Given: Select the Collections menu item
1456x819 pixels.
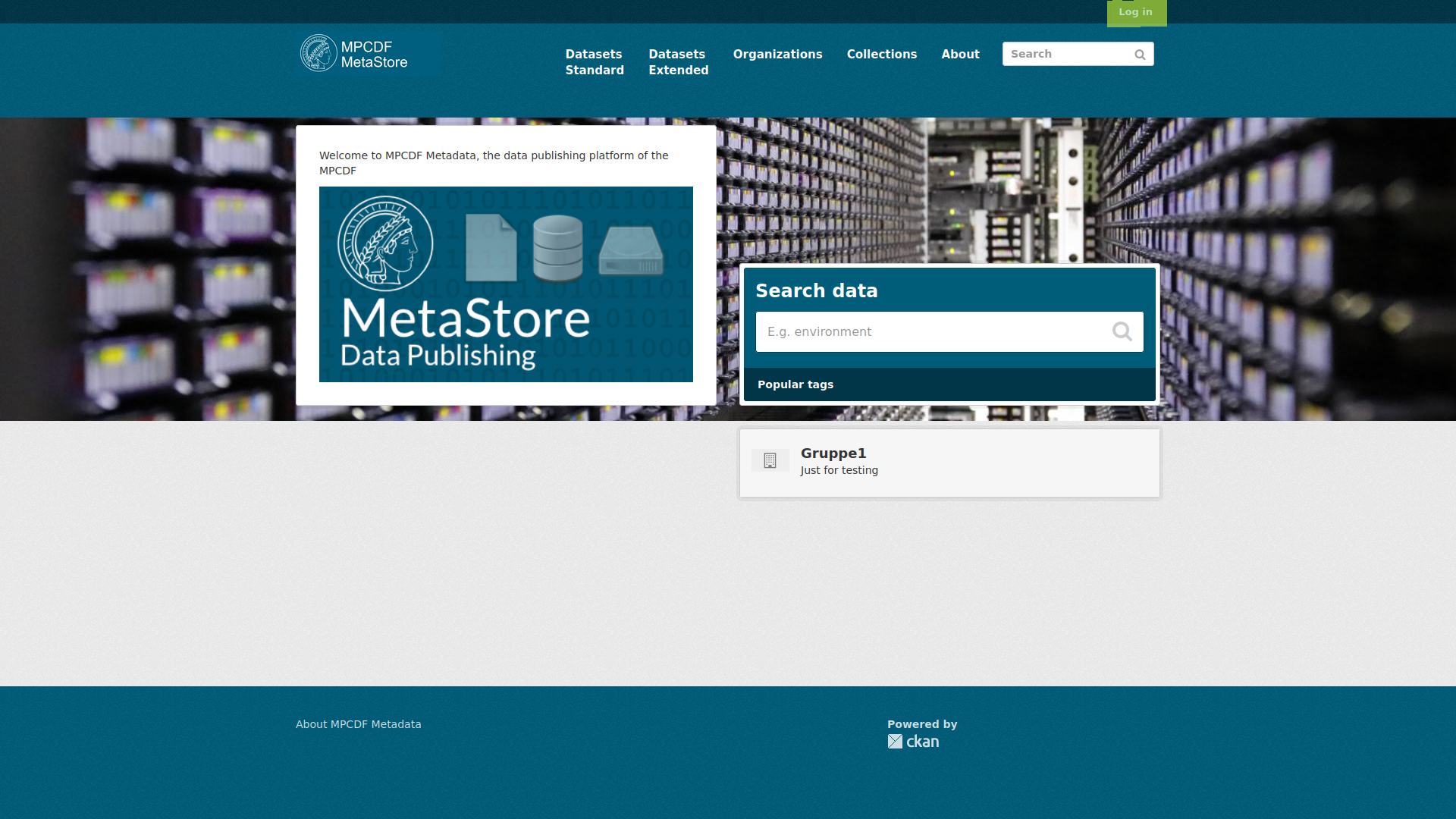Looking at the screenshot, I should click(881, 54).
